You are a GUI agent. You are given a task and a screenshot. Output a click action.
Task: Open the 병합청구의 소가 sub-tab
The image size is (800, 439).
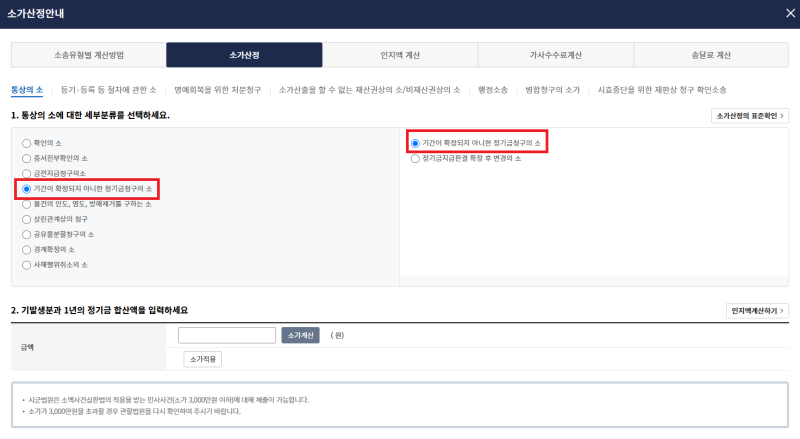click(x=553, y=90)
